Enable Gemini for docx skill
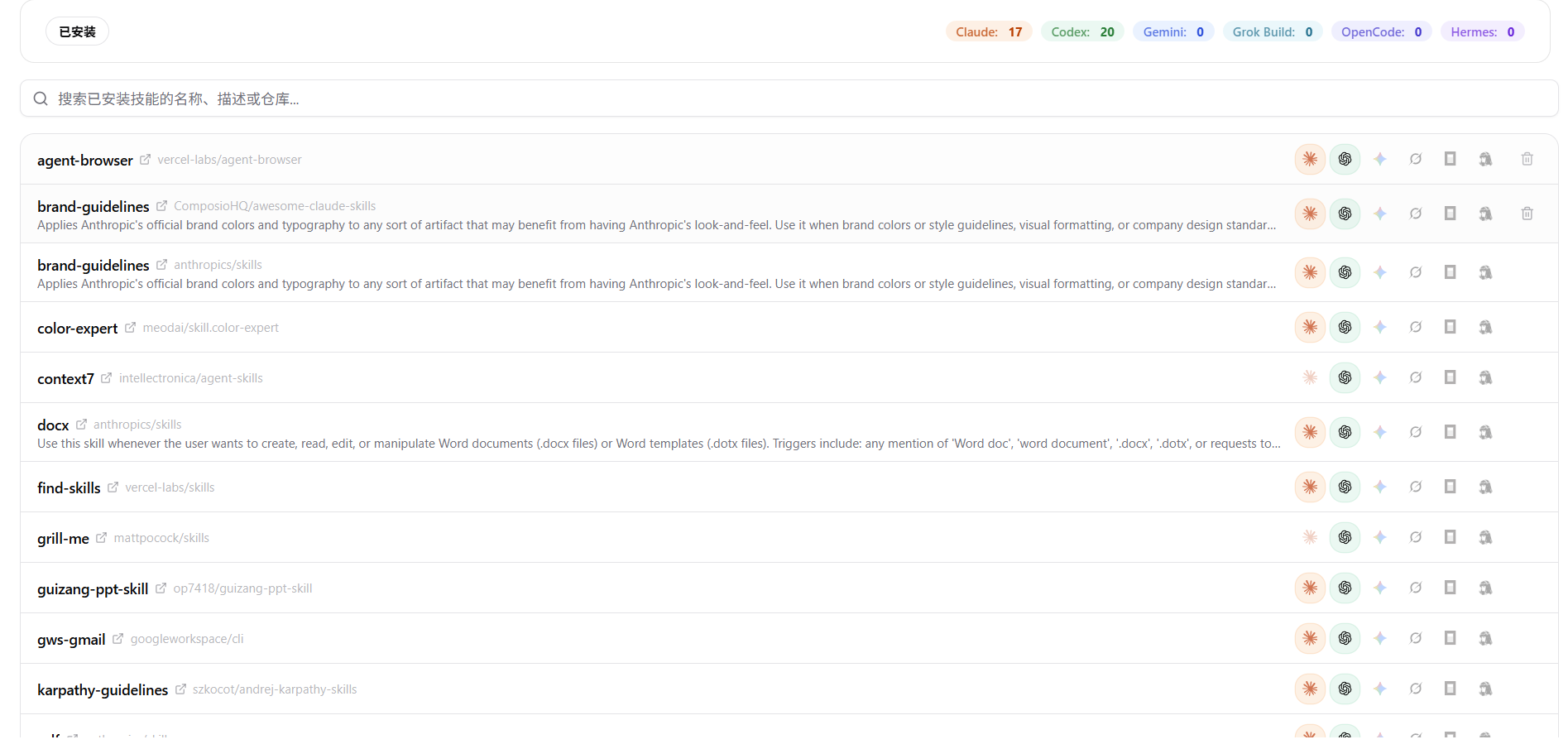 [x=1380, y=432]
